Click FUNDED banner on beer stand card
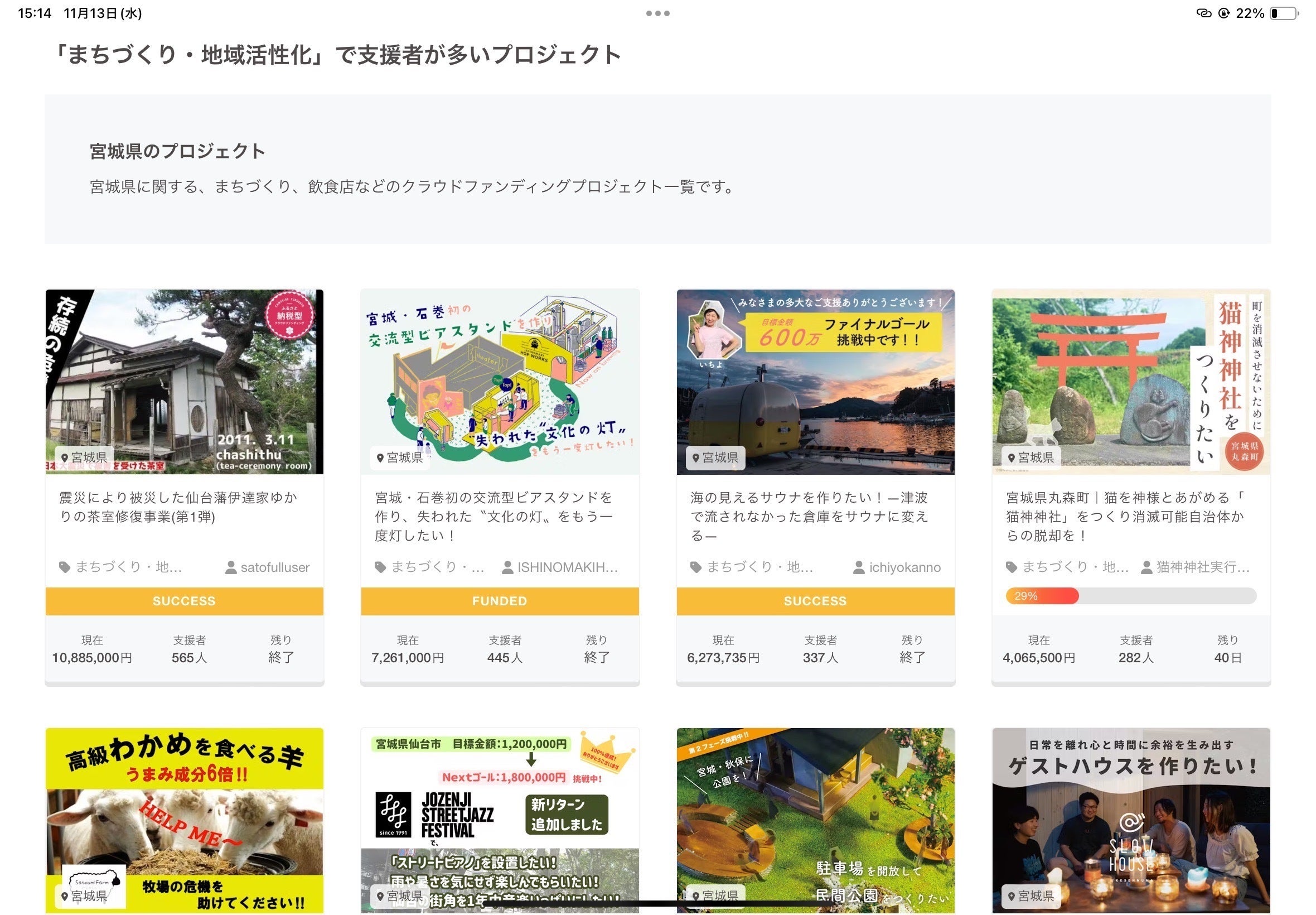 click(499, 601)
